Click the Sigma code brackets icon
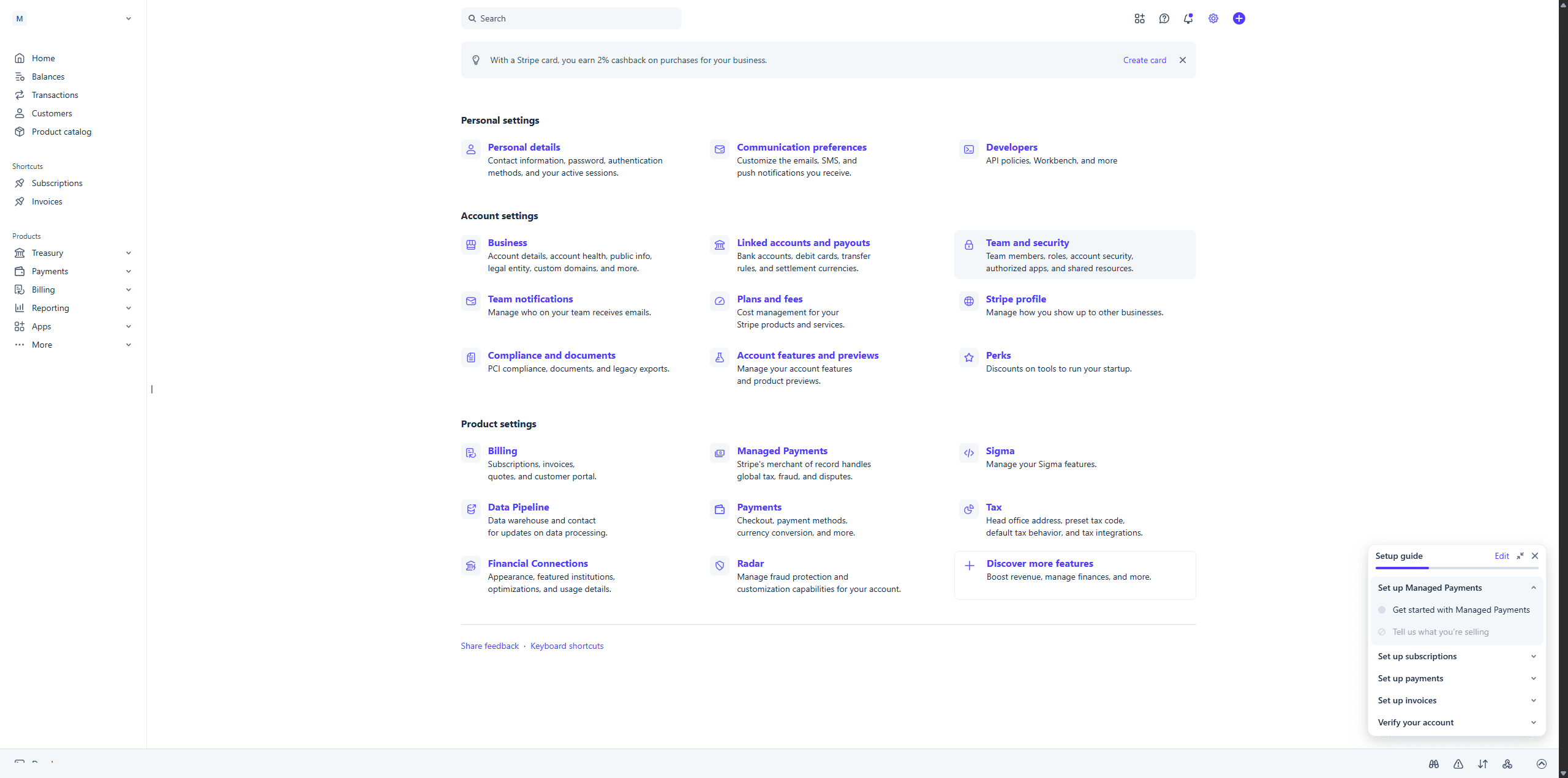 tap(969, 453)
